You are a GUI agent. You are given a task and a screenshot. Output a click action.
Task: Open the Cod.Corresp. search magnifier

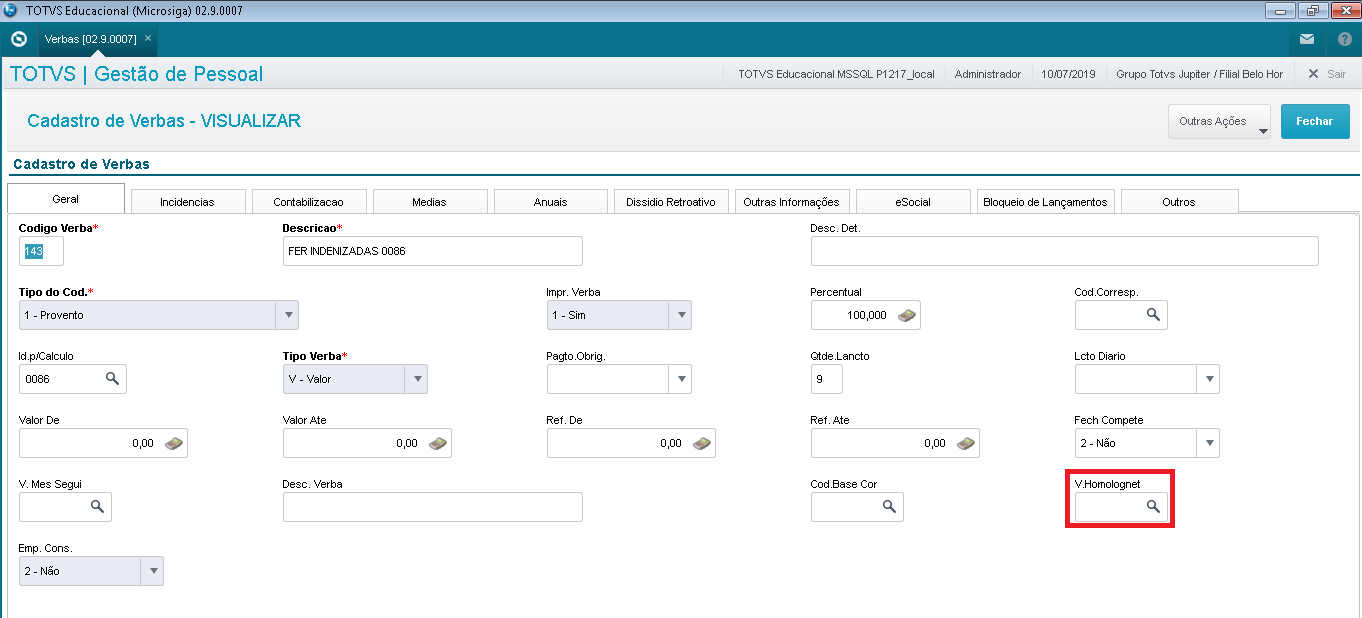click(1153, 315)
